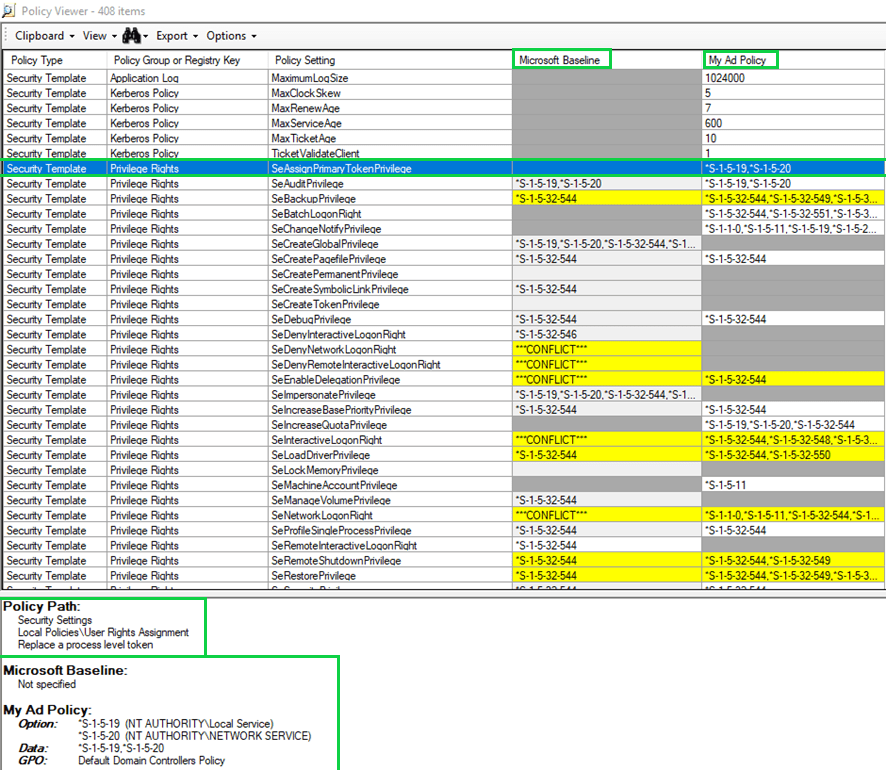Viewport: 886px width, 770px height.
Task: Open the Clipboard dropdown menu
Action: [x=44, y=36]
